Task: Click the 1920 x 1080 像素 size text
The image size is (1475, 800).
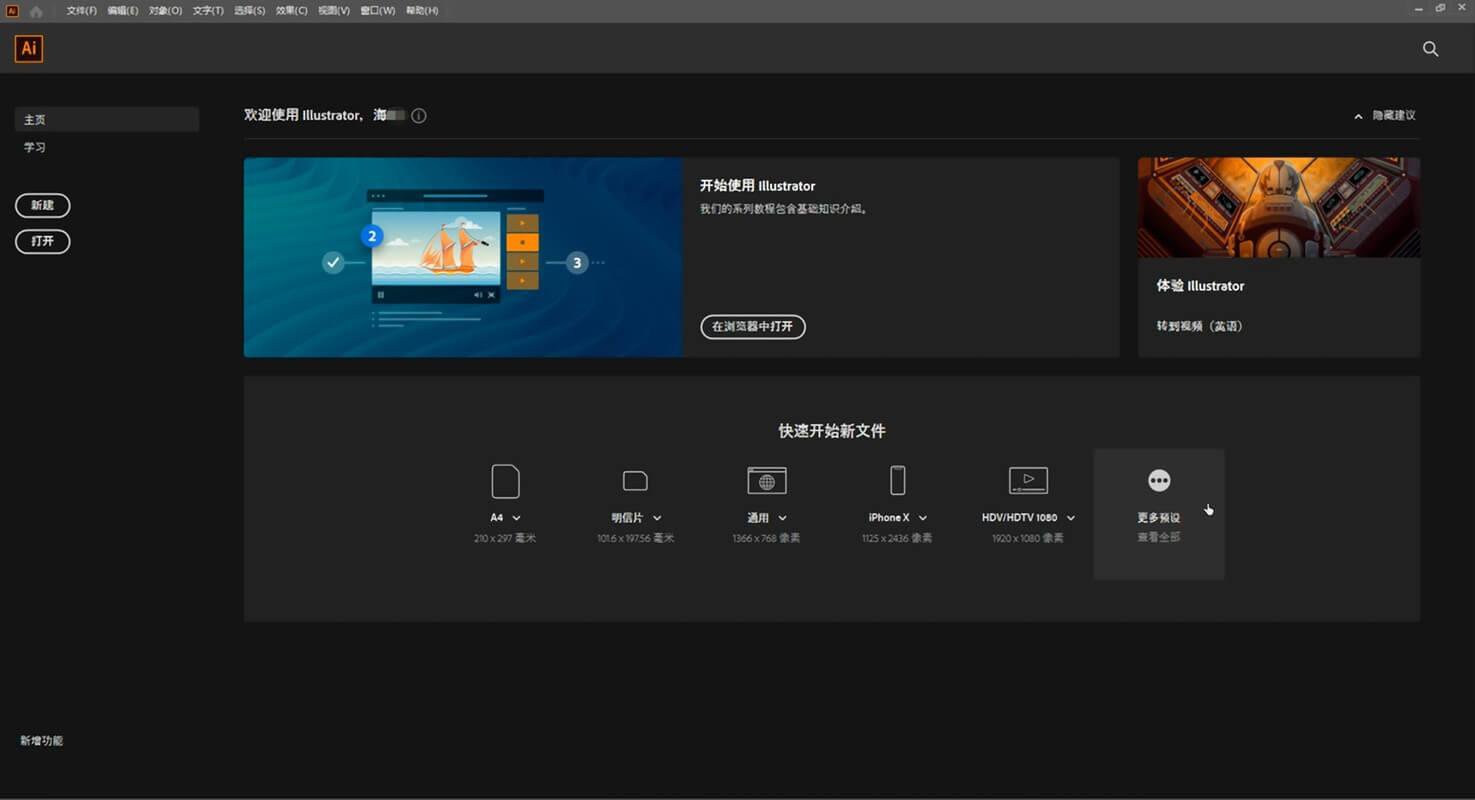Action: pos(1027,539)
